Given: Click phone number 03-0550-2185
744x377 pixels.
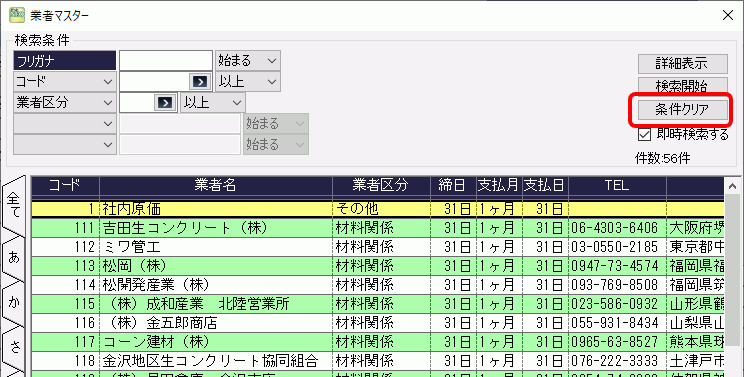Looking at the screenshot, I should (614, 247).
